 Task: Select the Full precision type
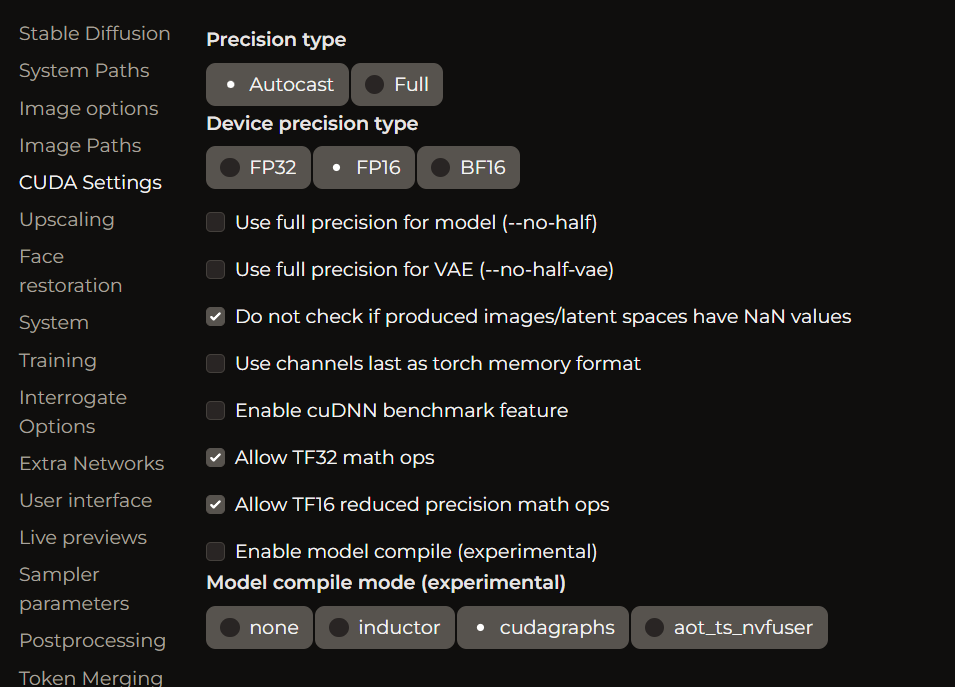[396, 84]
